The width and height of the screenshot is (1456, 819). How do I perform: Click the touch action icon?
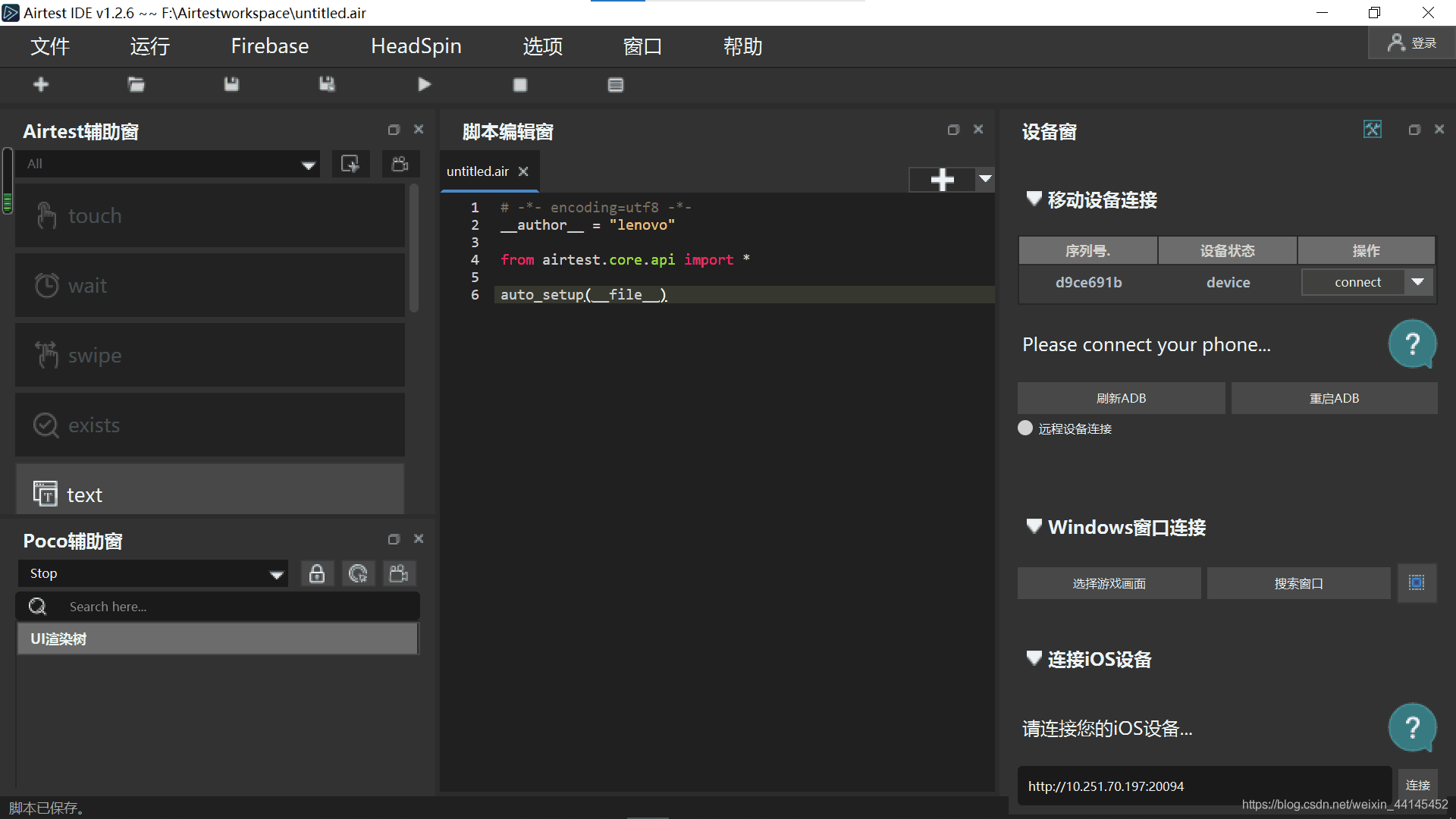47,216
